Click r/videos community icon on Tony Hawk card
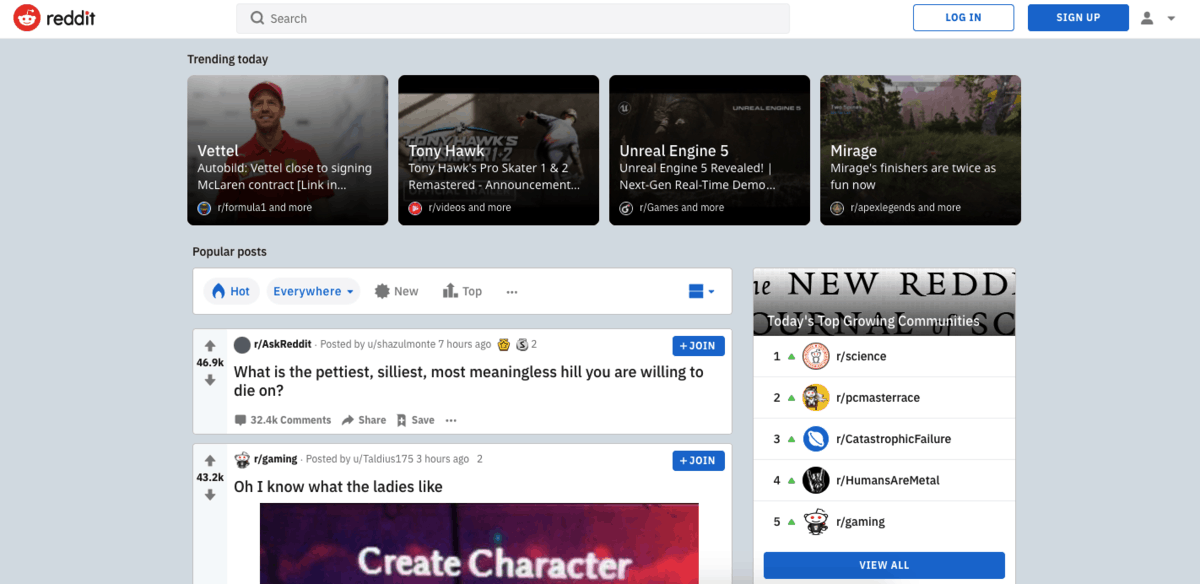The height and width of the screenshot is (584, 1200). click(415, 208)
